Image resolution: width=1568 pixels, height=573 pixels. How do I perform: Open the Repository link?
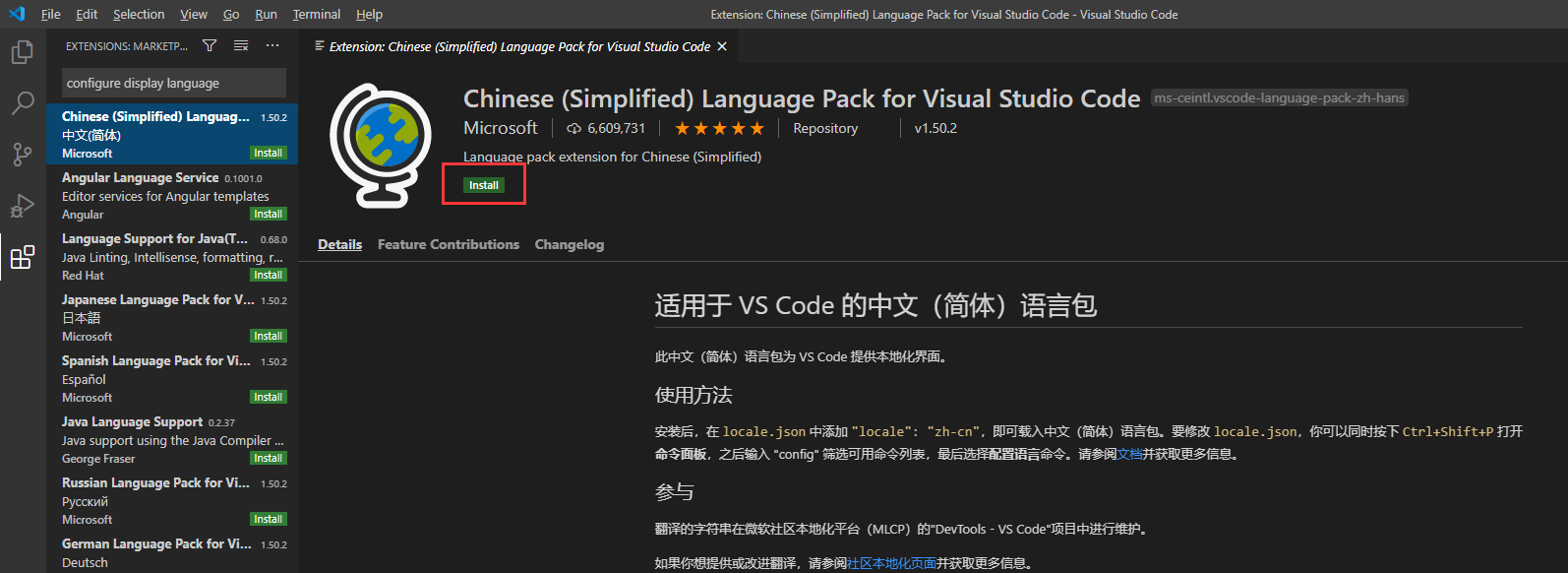[825, 128]
